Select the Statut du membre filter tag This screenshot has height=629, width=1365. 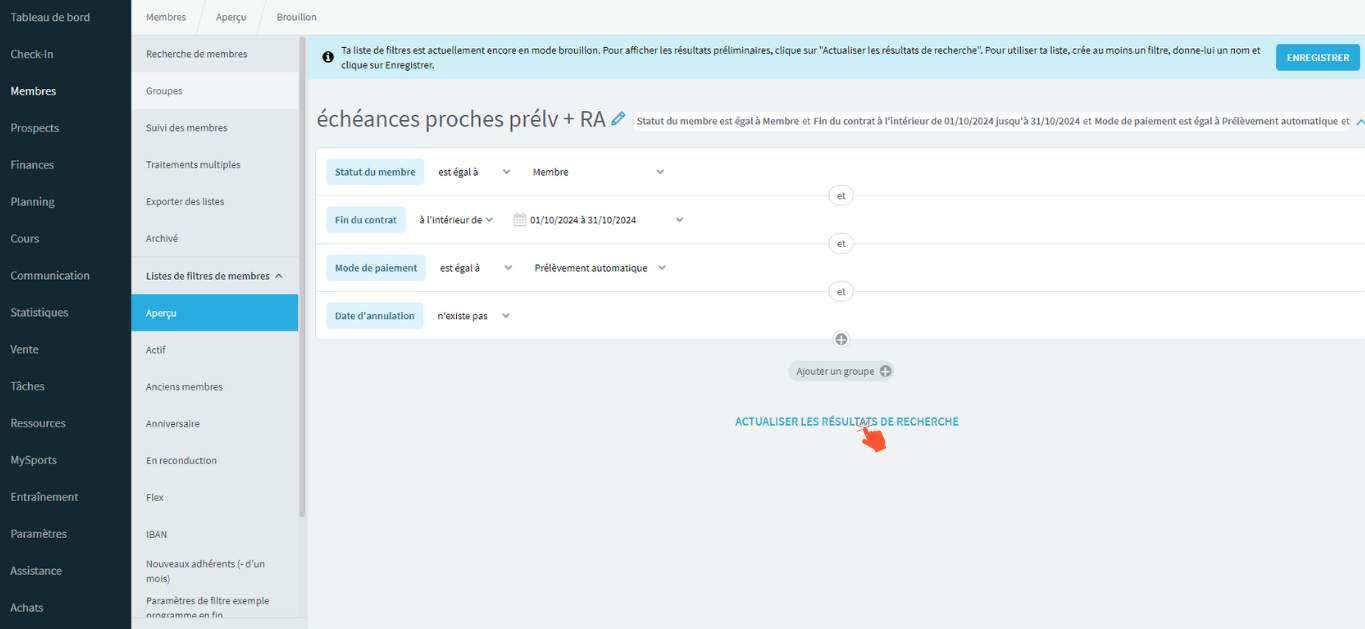click(x=375, y=172)
